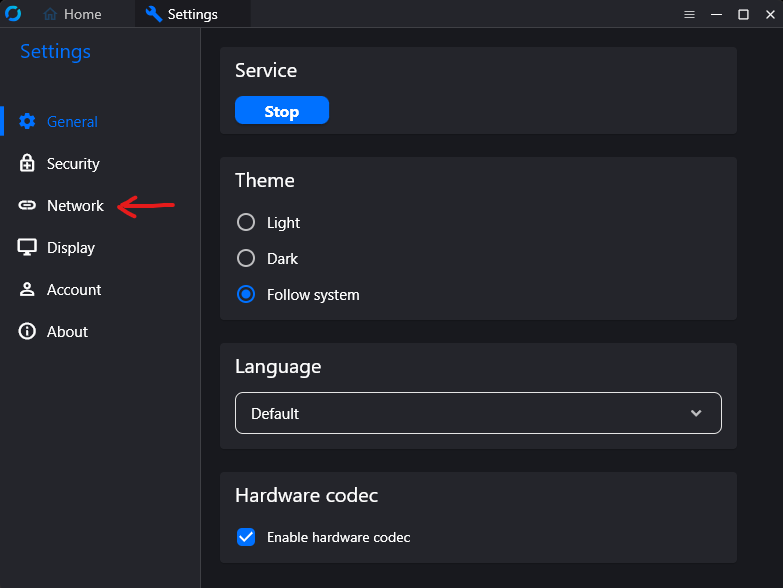Viewport: 783px width, 588px height.
Task: Maximize the settings window
Action: [x=743, y=14]
